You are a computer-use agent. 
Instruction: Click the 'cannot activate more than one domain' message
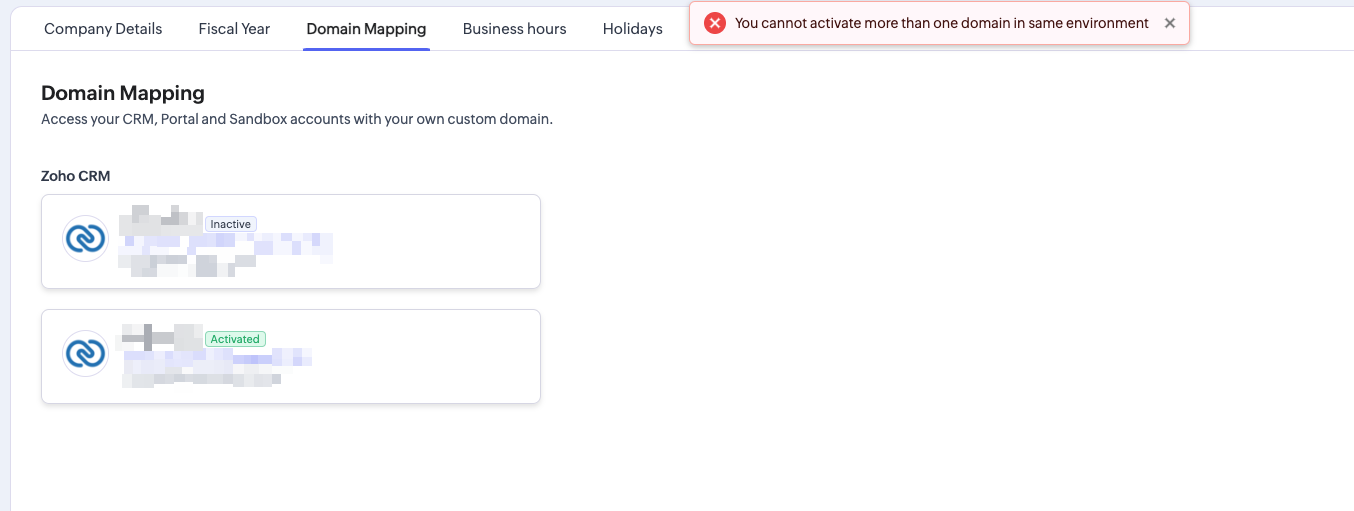941,23
